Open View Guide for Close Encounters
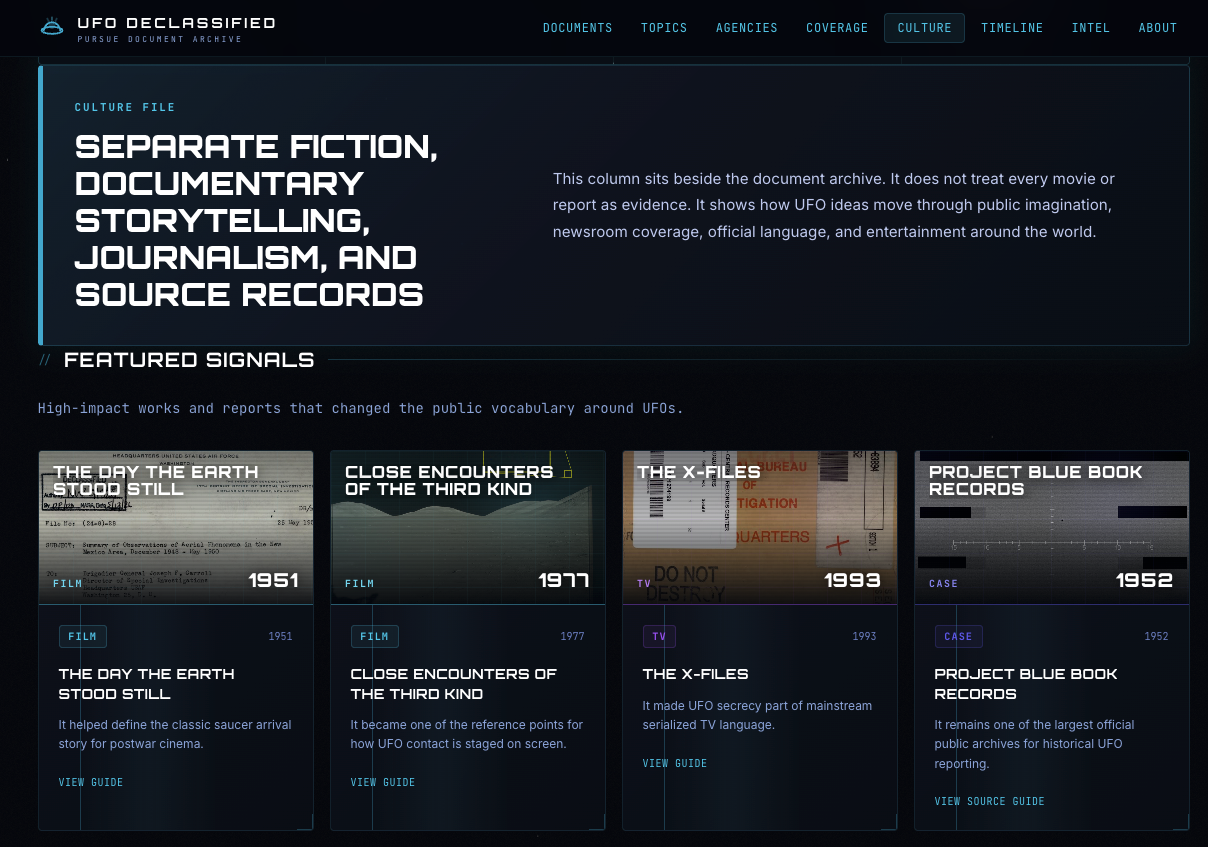This screenshot has width=1208, height=847. pos(383,782)
